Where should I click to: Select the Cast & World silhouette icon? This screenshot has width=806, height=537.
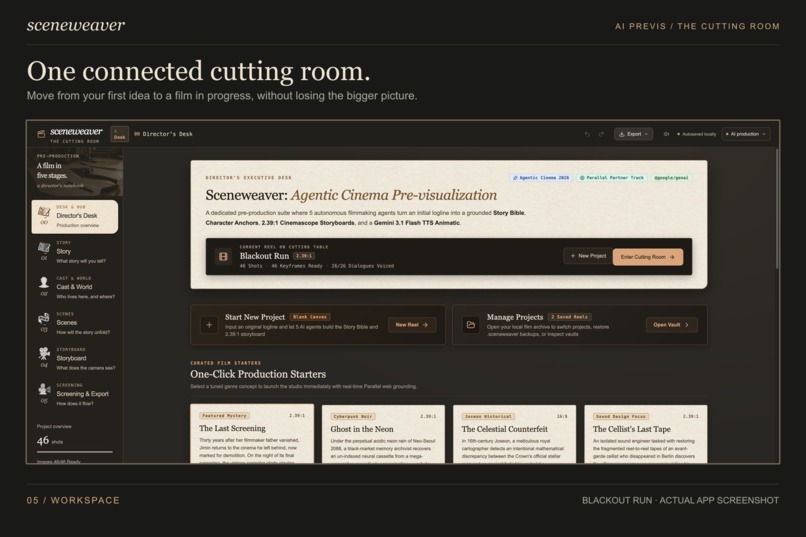(x=44, y=282)
